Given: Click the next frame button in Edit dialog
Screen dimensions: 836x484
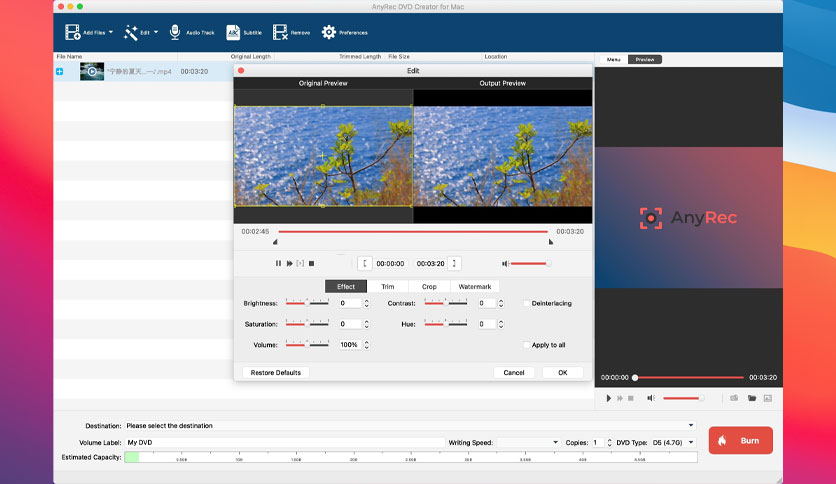Looking at the screenshot, I should (x=300, y=263).
